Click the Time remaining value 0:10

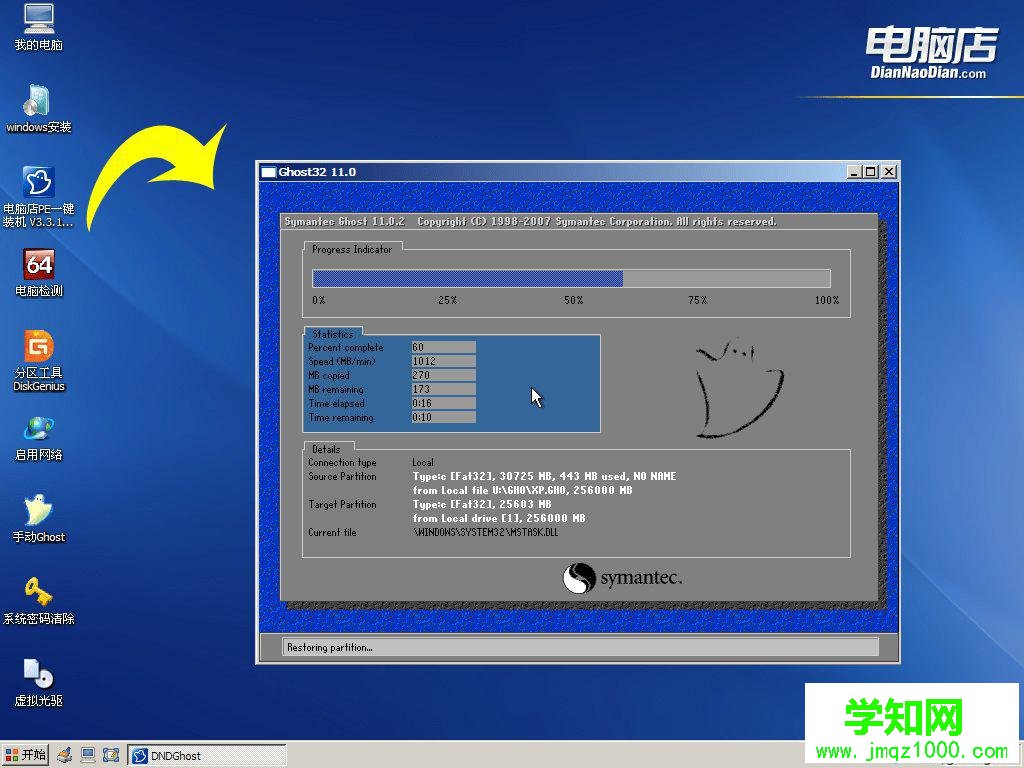443,417
